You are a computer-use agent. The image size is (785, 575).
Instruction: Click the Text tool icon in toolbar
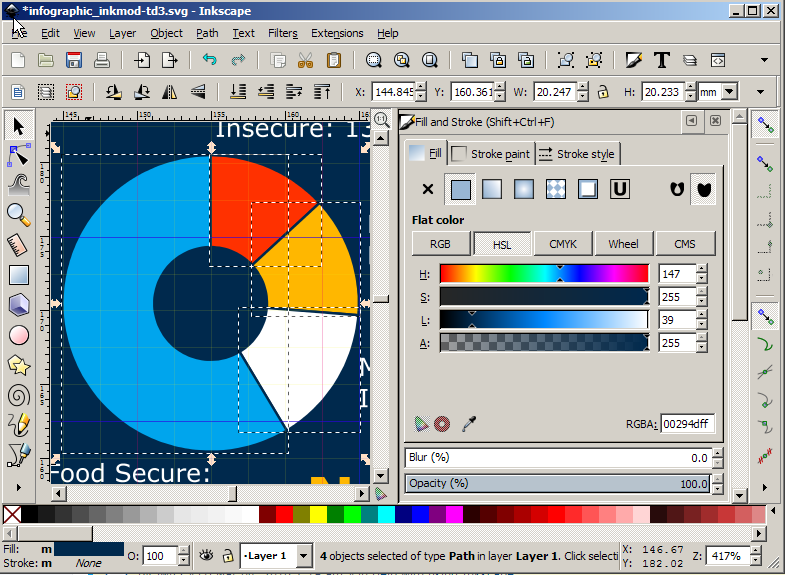click(661, 60)
